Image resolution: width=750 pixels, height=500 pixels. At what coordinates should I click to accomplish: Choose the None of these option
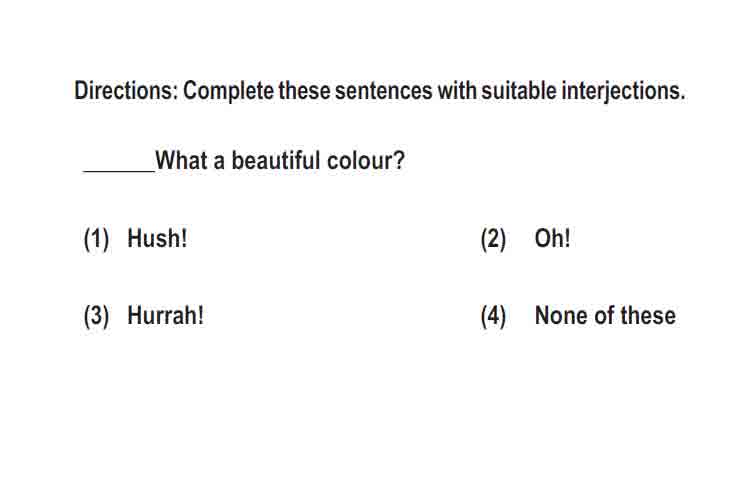[605, 315]
